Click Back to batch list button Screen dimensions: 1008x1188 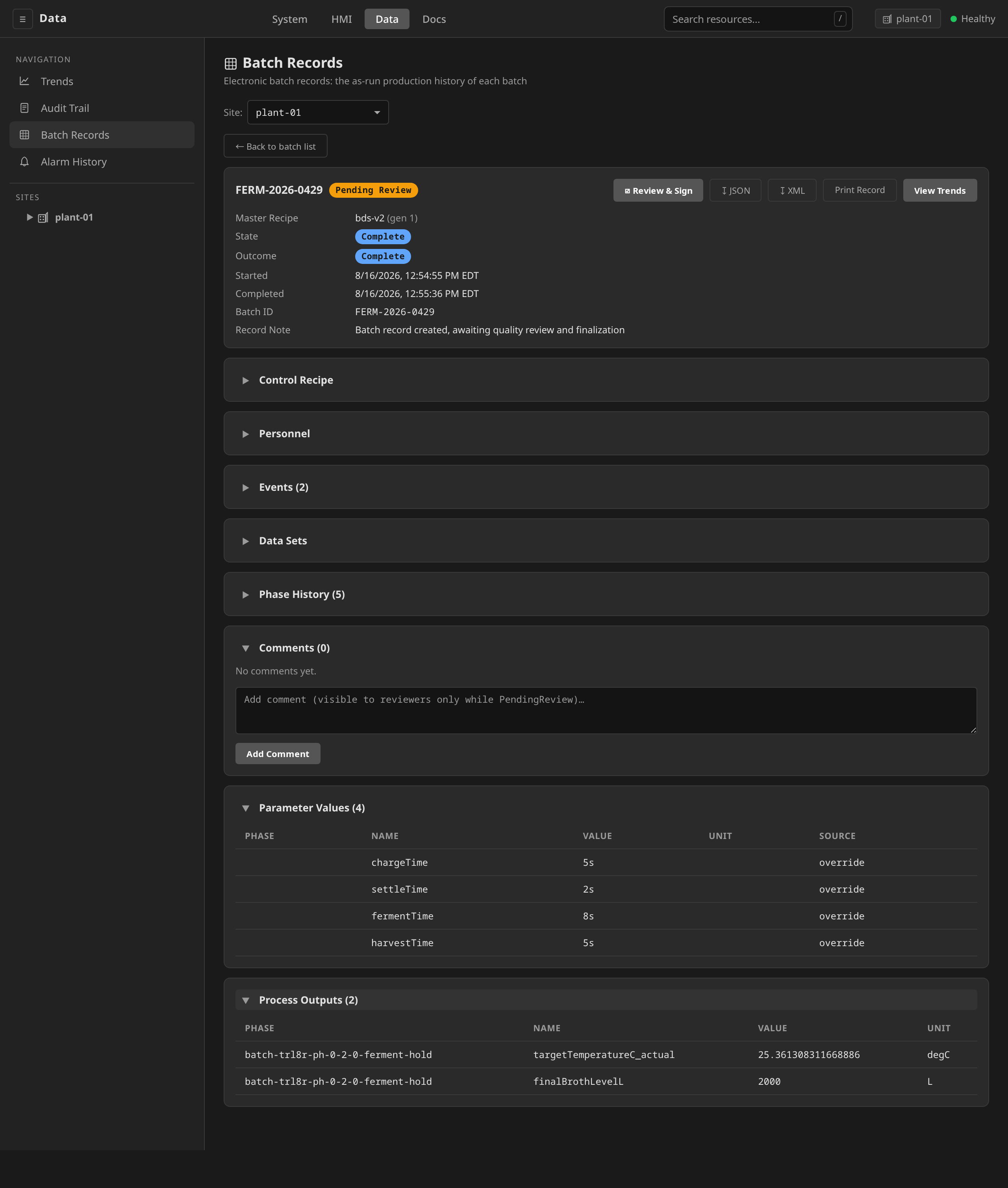click(276, 147)
